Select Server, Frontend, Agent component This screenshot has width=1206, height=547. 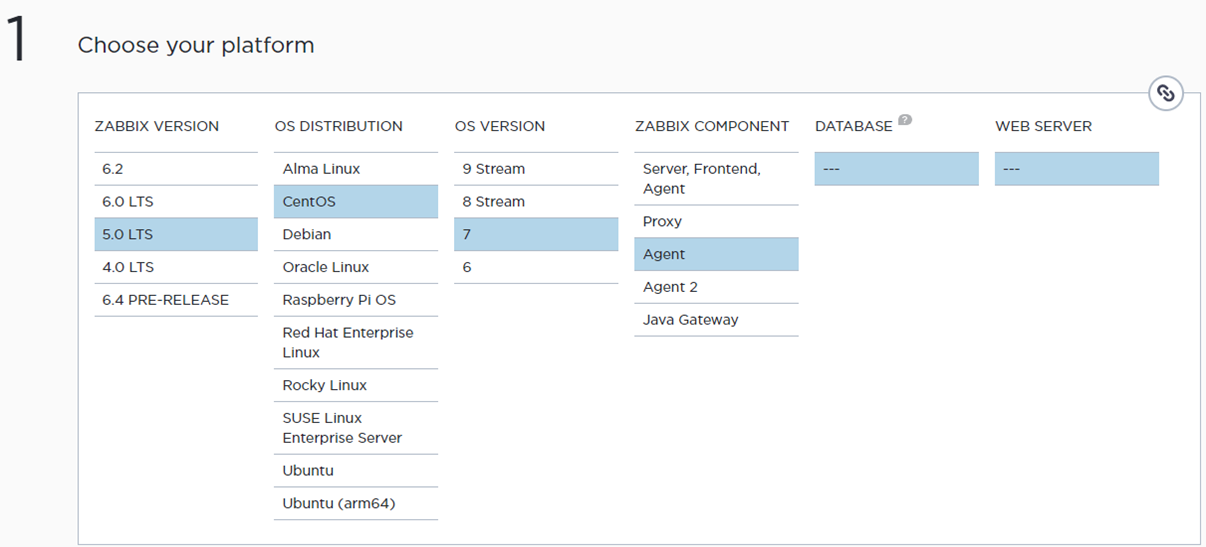716,179
